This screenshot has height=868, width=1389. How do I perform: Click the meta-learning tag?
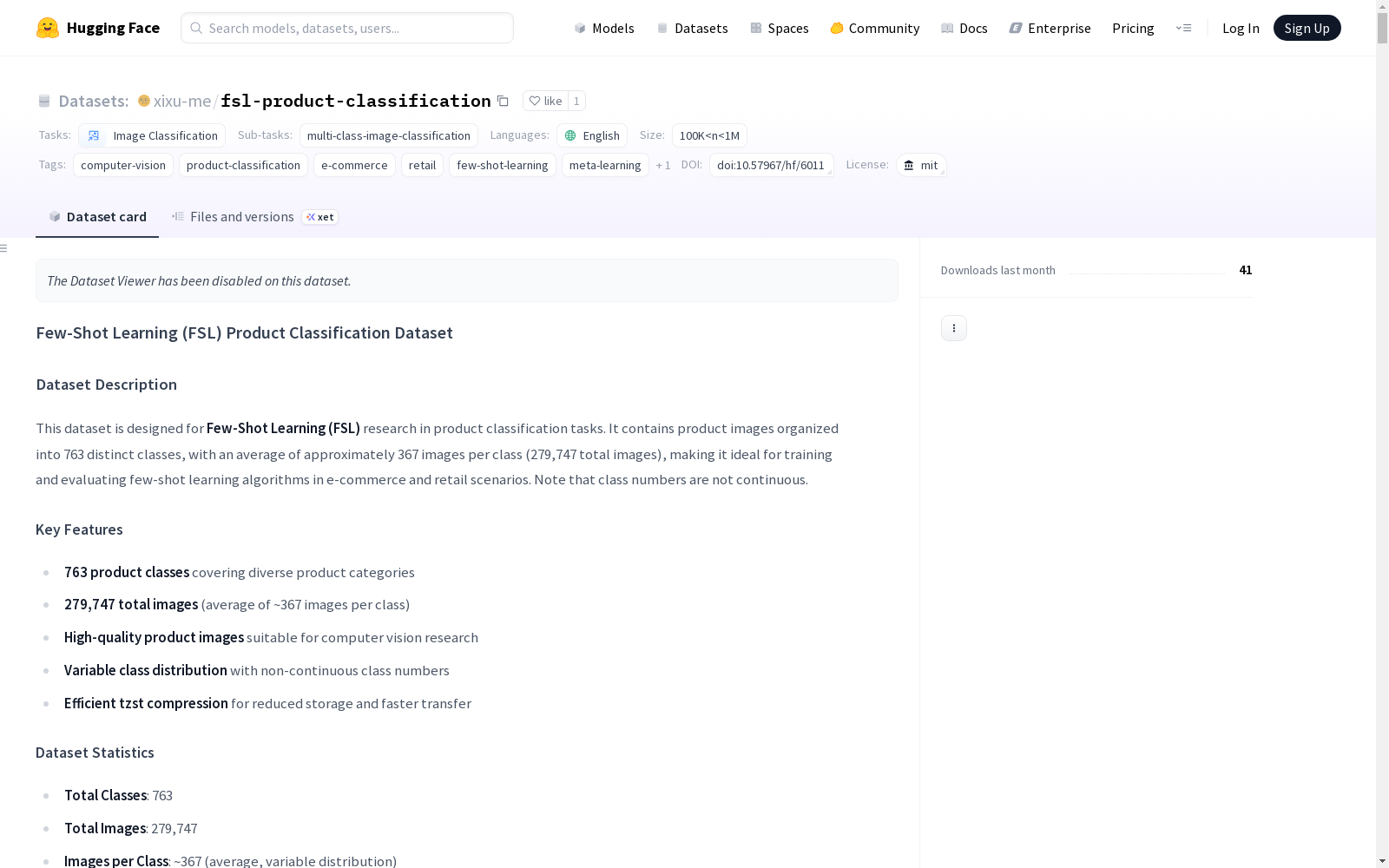[605, 165]
